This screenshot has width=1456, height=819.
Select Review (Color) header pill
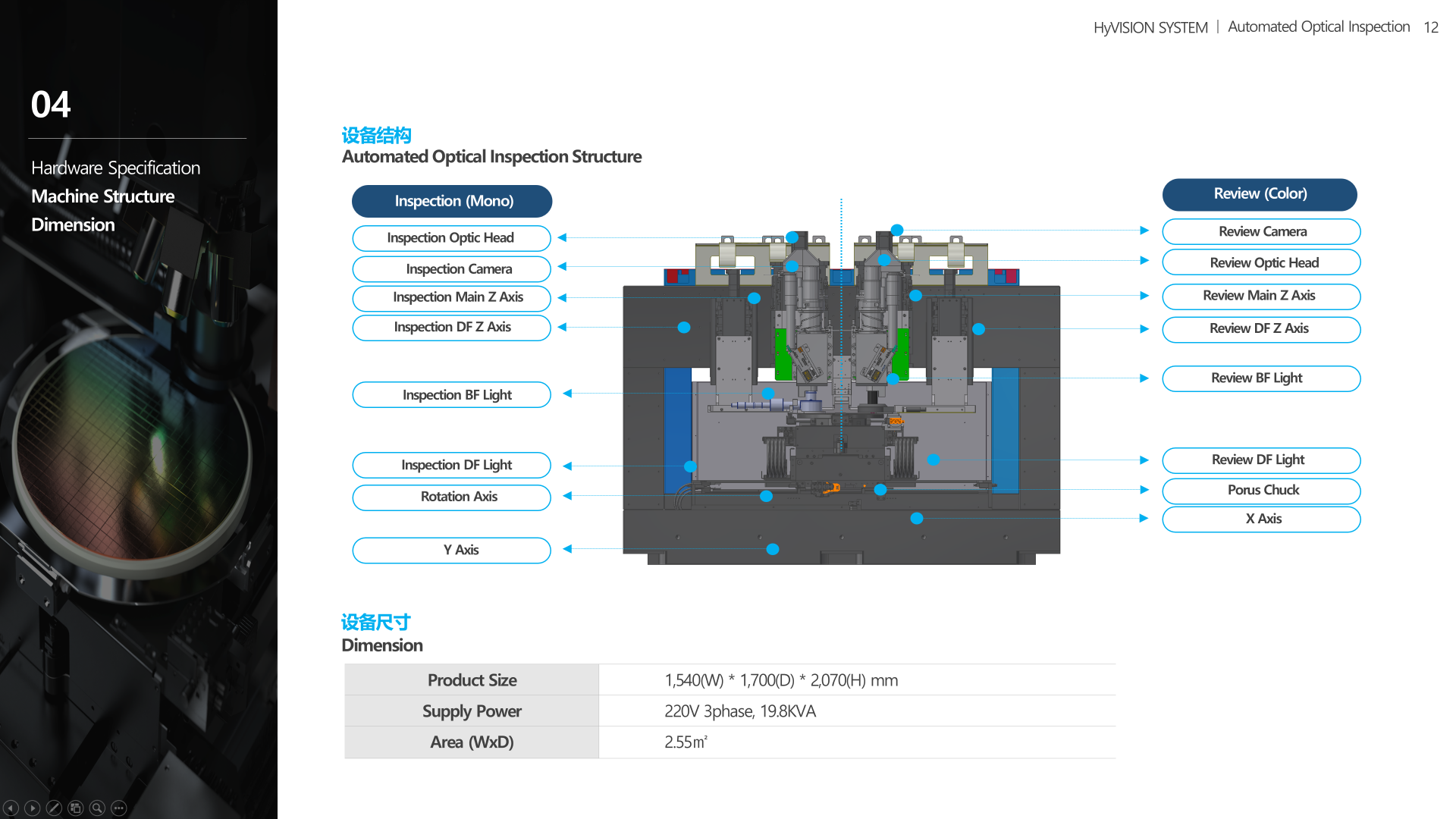tap(1260, 194)
